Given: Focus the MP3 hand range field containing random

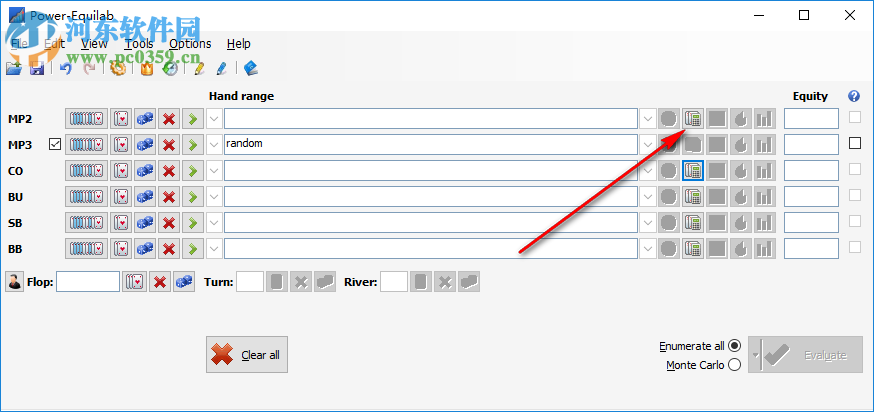Looking at the screenshot, I should (x=430, y=144).
